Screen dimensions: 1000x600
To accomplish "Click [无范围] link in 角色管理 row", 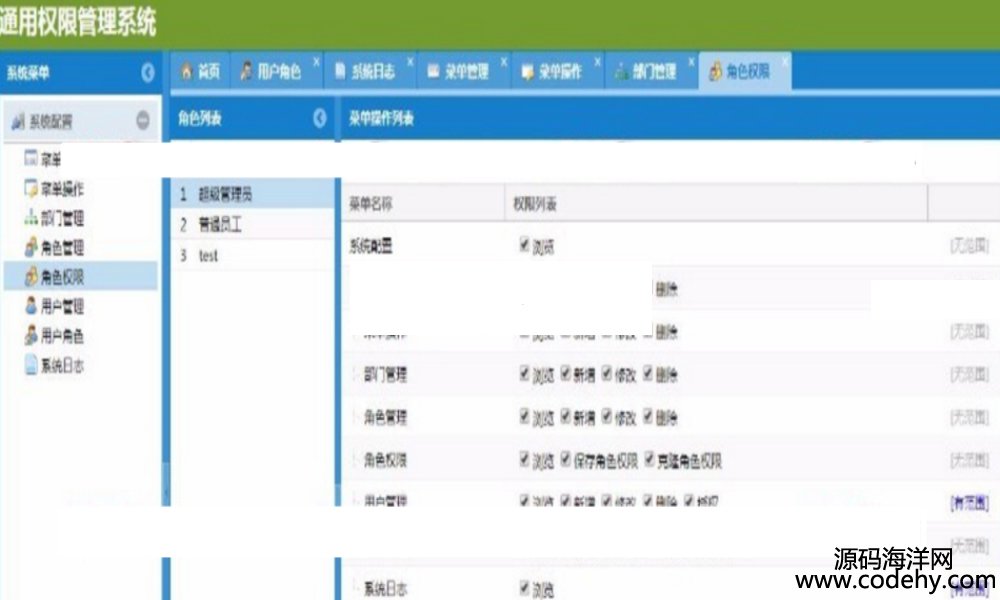I will (969, 417).
